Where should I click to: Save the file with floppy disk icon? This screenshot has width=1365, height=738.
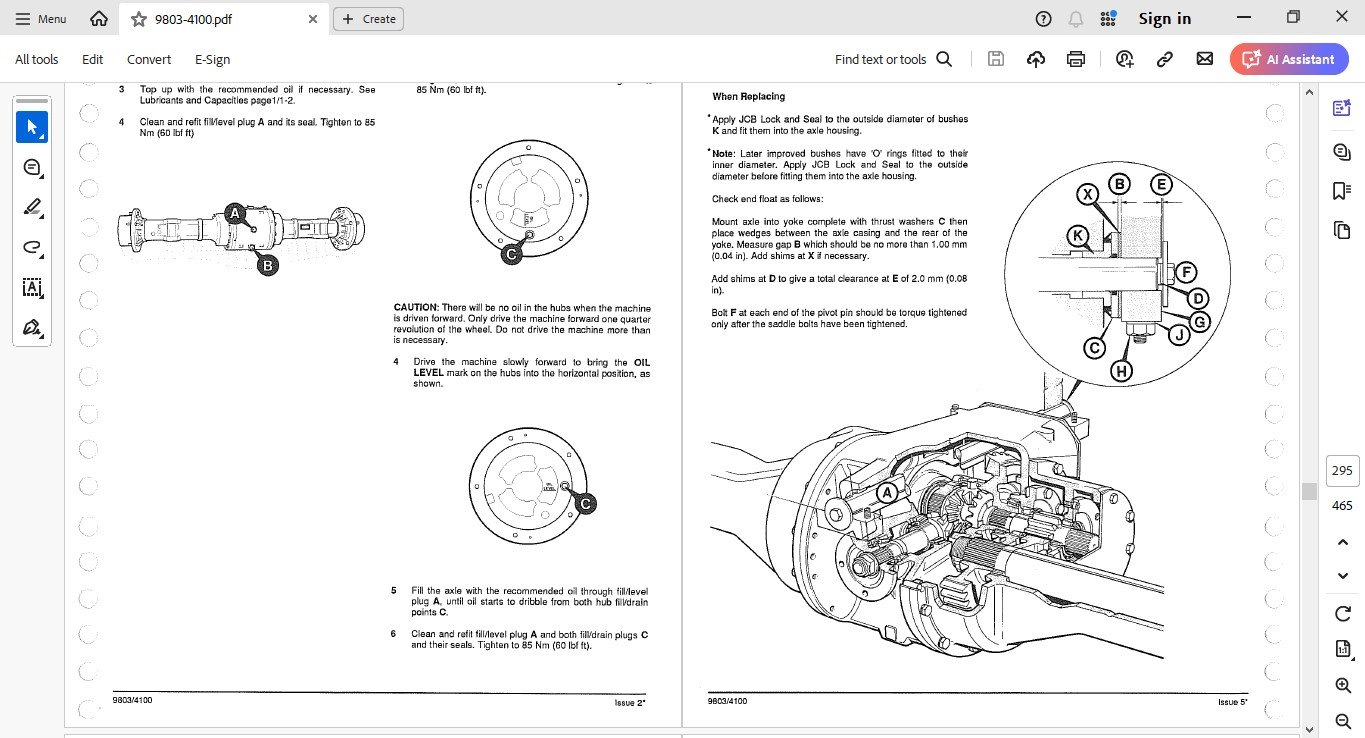click(x=996, y=59)
